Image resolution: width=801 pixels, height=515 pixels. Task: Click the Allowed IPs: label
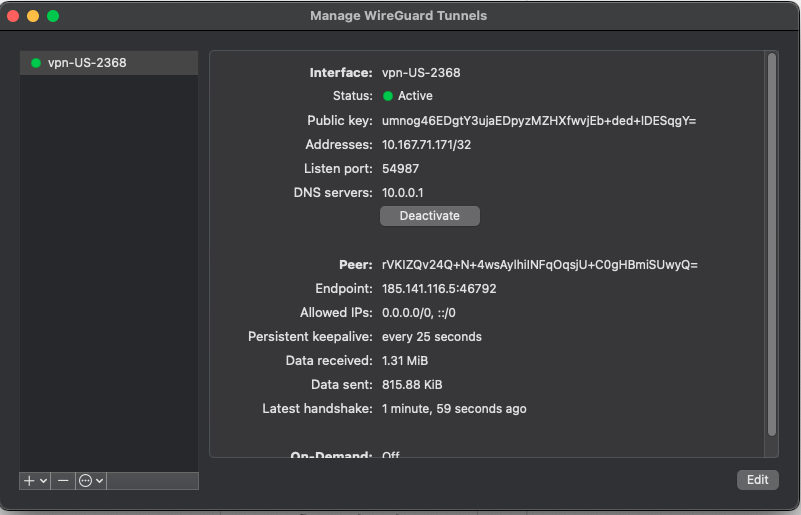pyautogui.click(x=336, y=313)
